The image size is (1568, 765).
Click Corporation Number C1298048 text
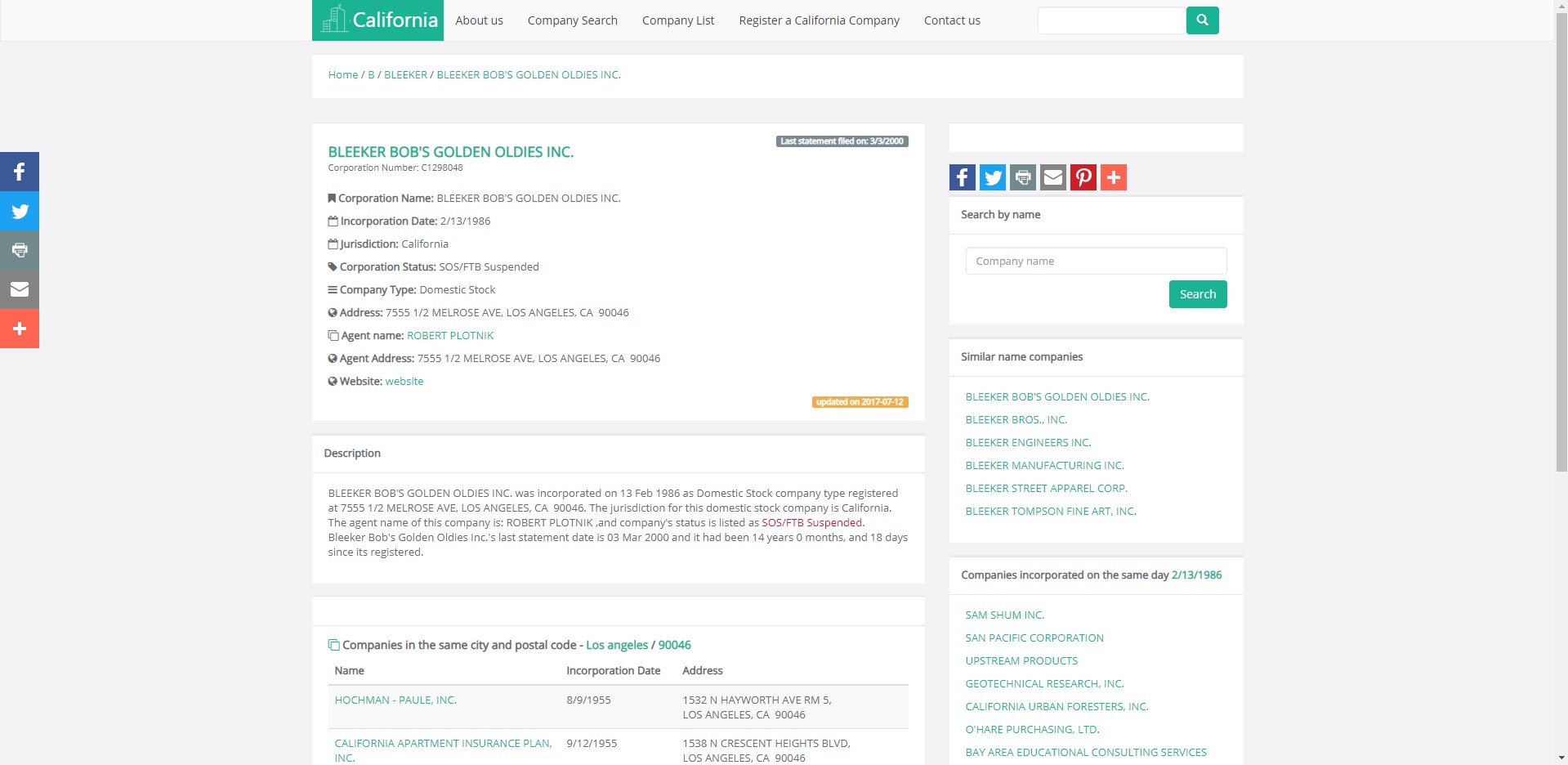point(395,168)
